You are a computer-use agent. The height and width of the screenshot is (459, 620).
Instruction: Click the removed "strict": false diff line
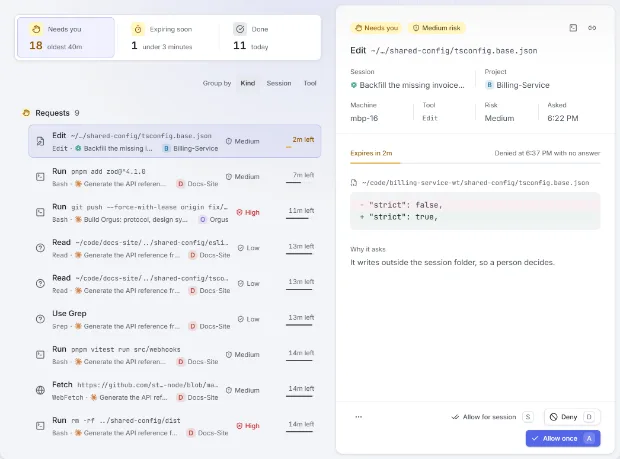(x=475, y=205)
